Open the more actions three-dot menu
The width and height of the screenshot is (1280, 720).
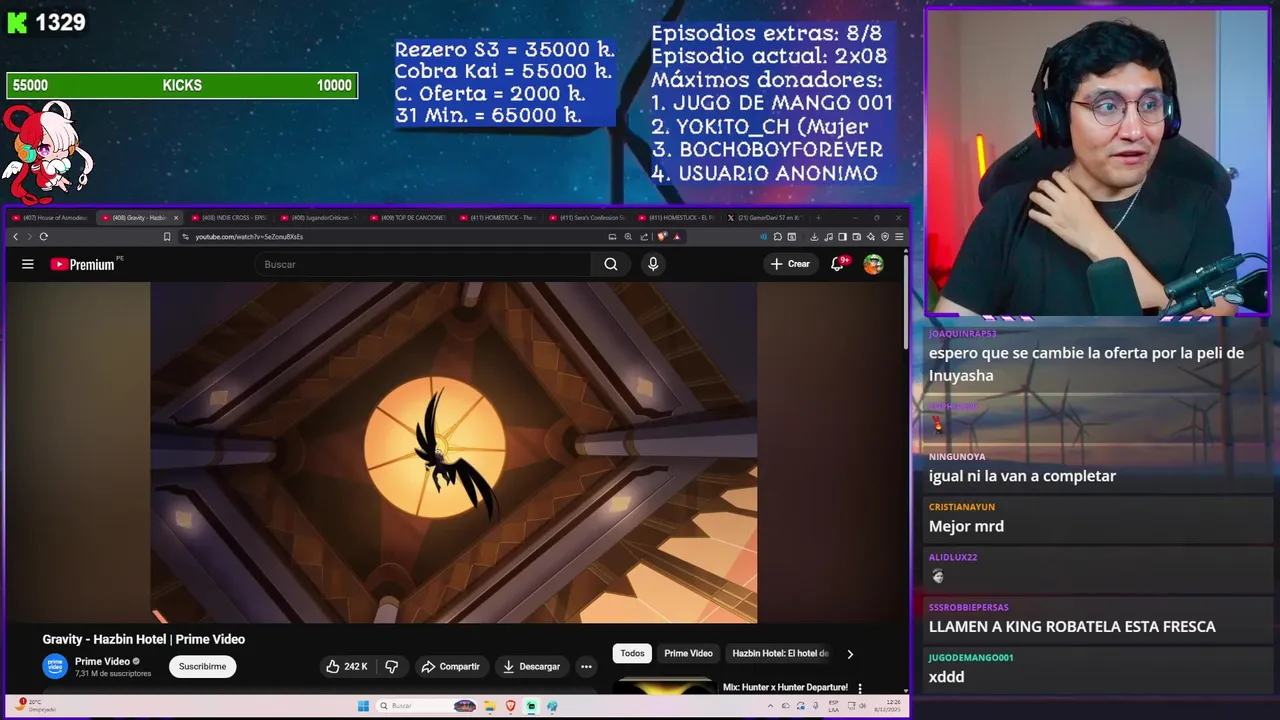[586, 666]
